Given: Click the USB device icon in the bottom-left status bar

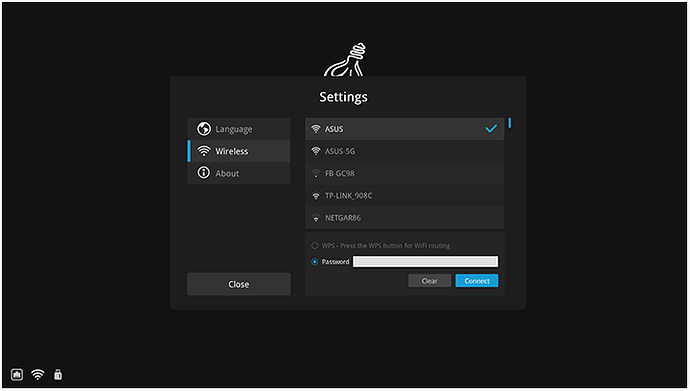Looking at the screenshot, I should [58, 375].
